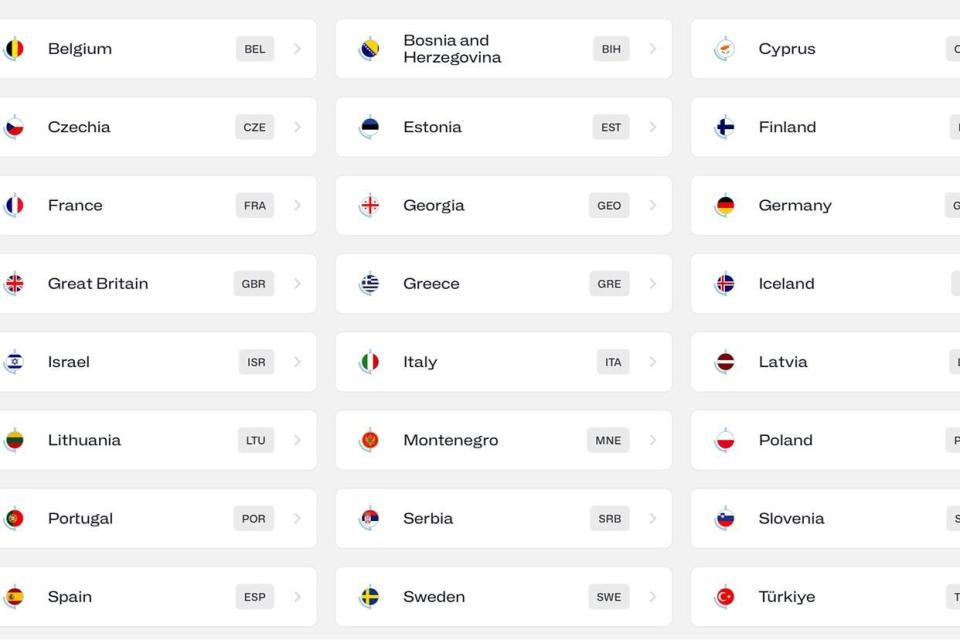Click the Greece flag icon

click(x=370, y=284)
